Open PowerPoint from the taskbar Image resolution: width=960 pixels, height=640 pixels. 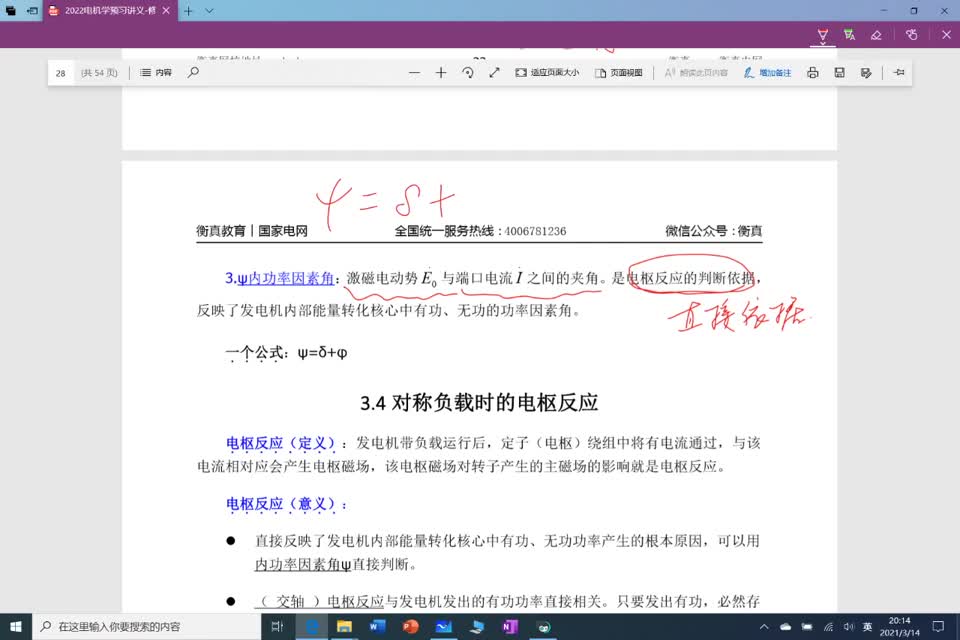[x=411, y=627]
